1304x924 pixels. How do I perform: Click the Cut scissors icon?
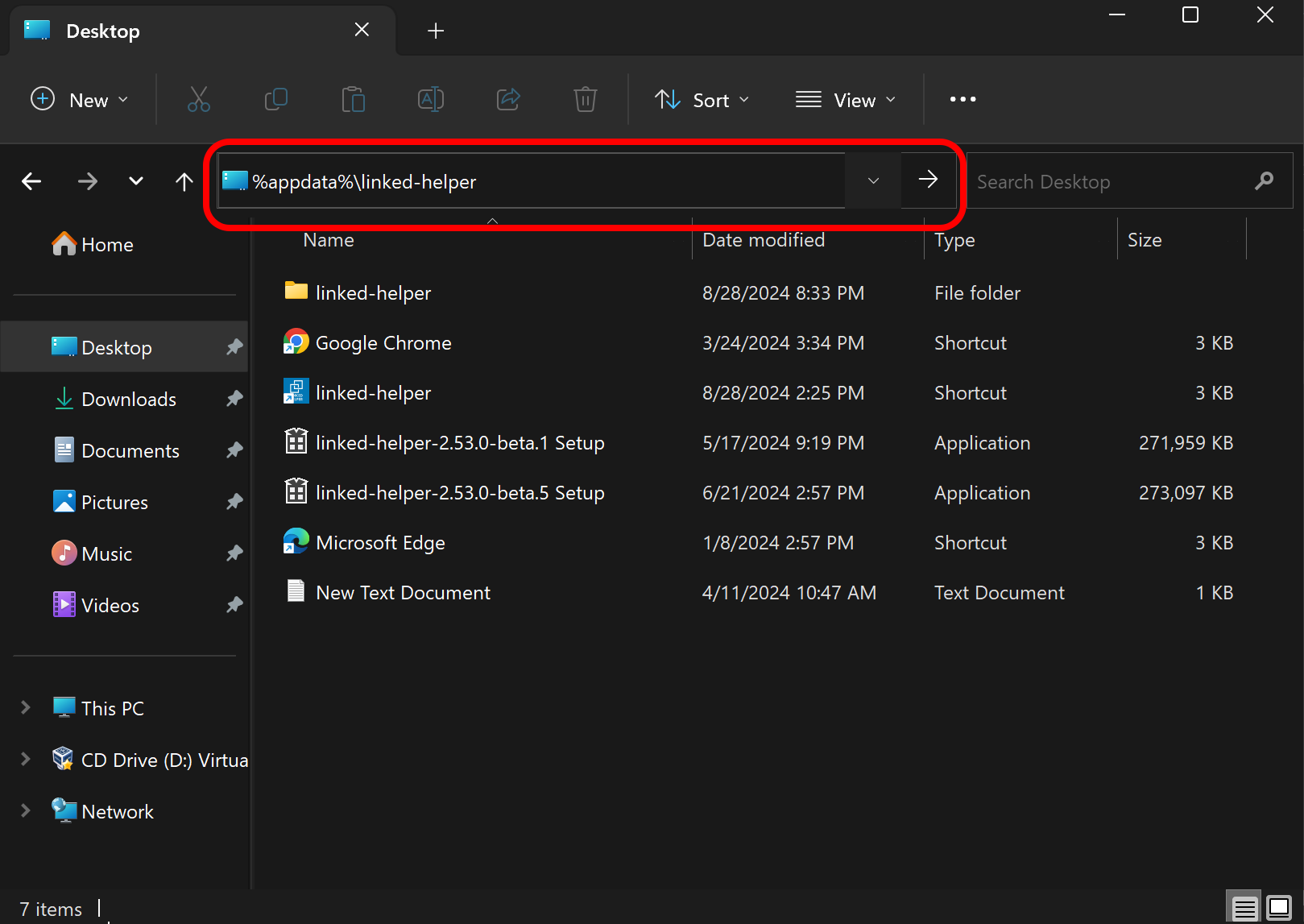[199, 100]
